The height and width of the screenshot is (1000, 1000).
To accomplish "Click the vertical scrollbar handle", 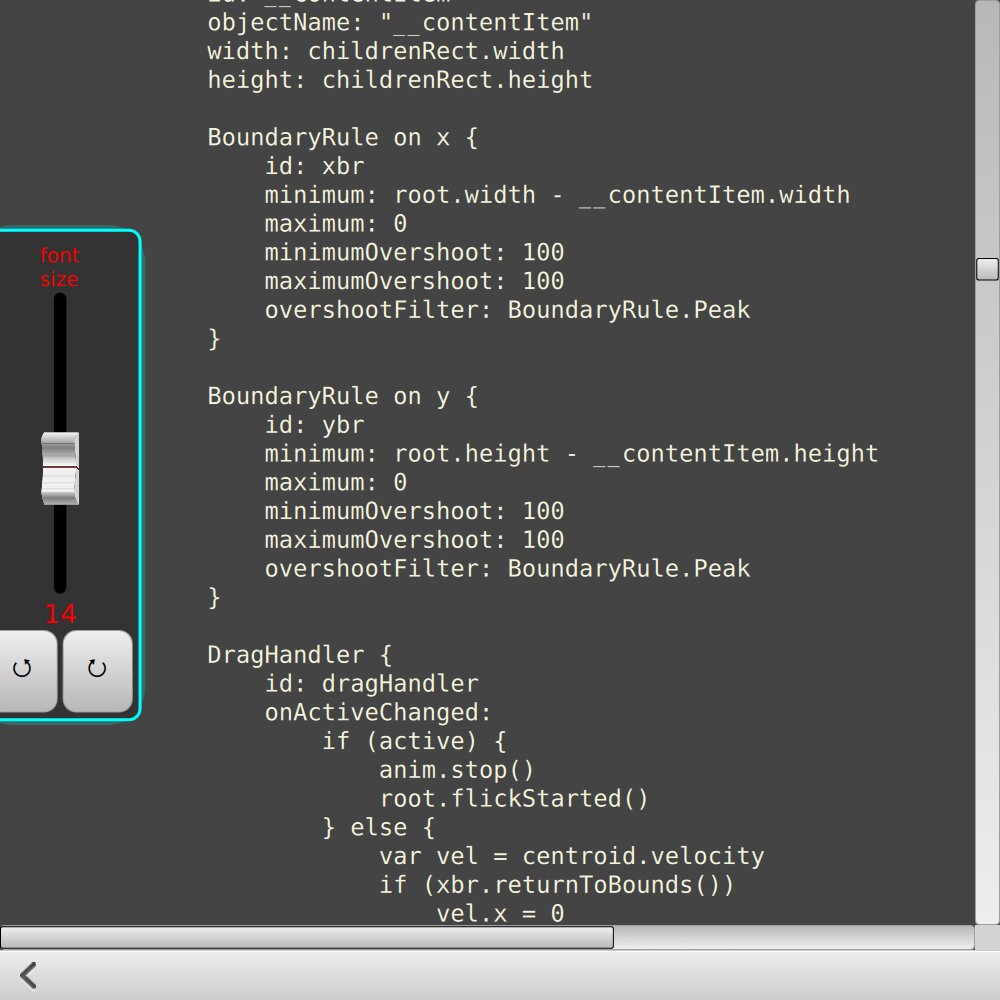I will pos(986,268).
